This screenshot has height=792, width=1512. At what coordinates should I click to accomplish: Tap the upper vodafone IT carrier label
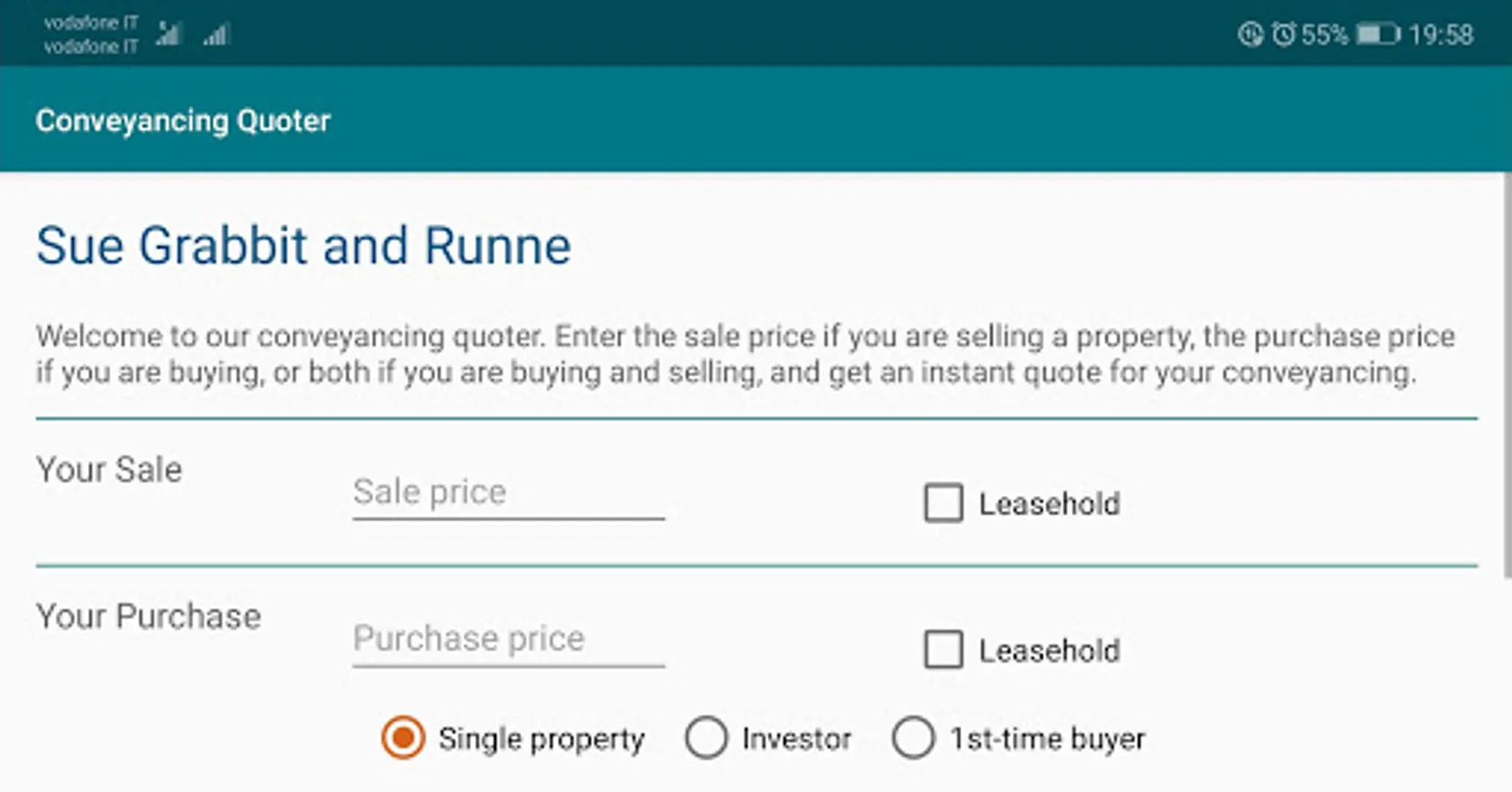click(x=91, y=23)
